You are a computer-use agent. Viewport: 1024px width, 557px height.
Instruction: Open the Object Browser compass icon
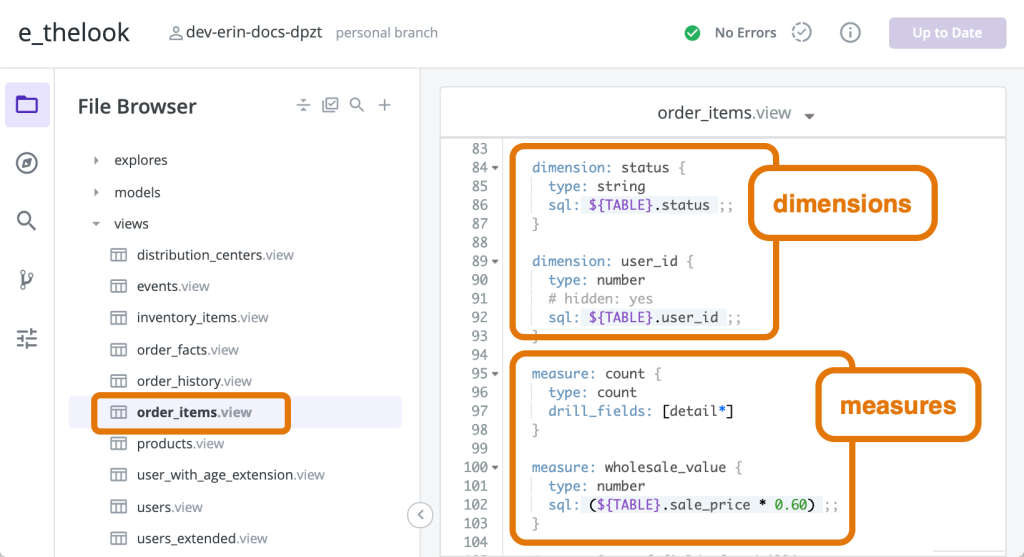point(27,163)
